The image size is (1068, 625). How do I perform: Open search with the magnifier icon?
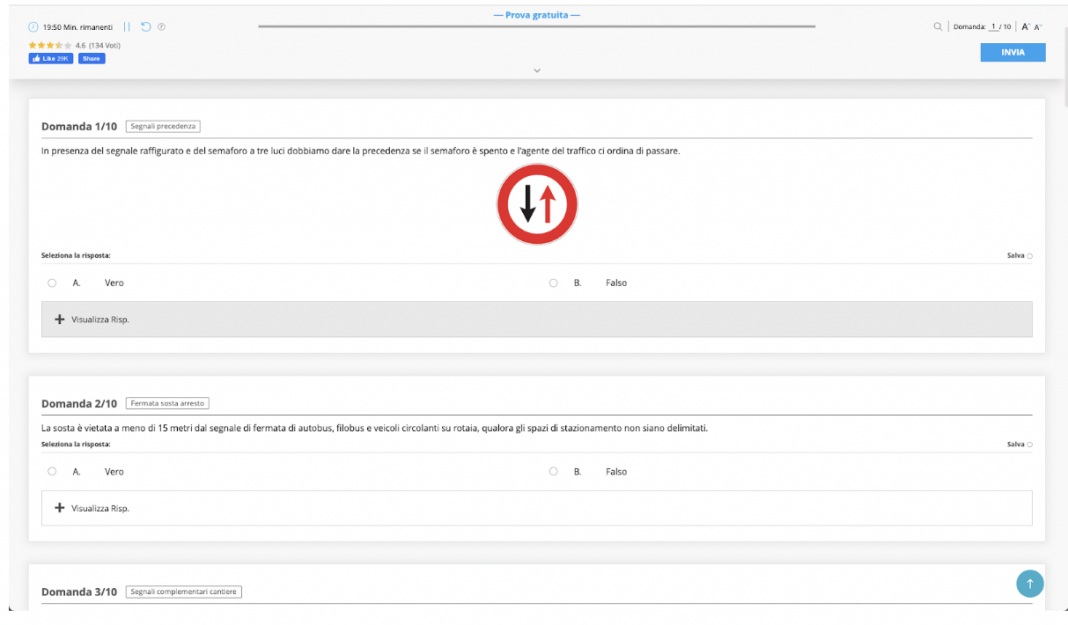coord(937,27)
